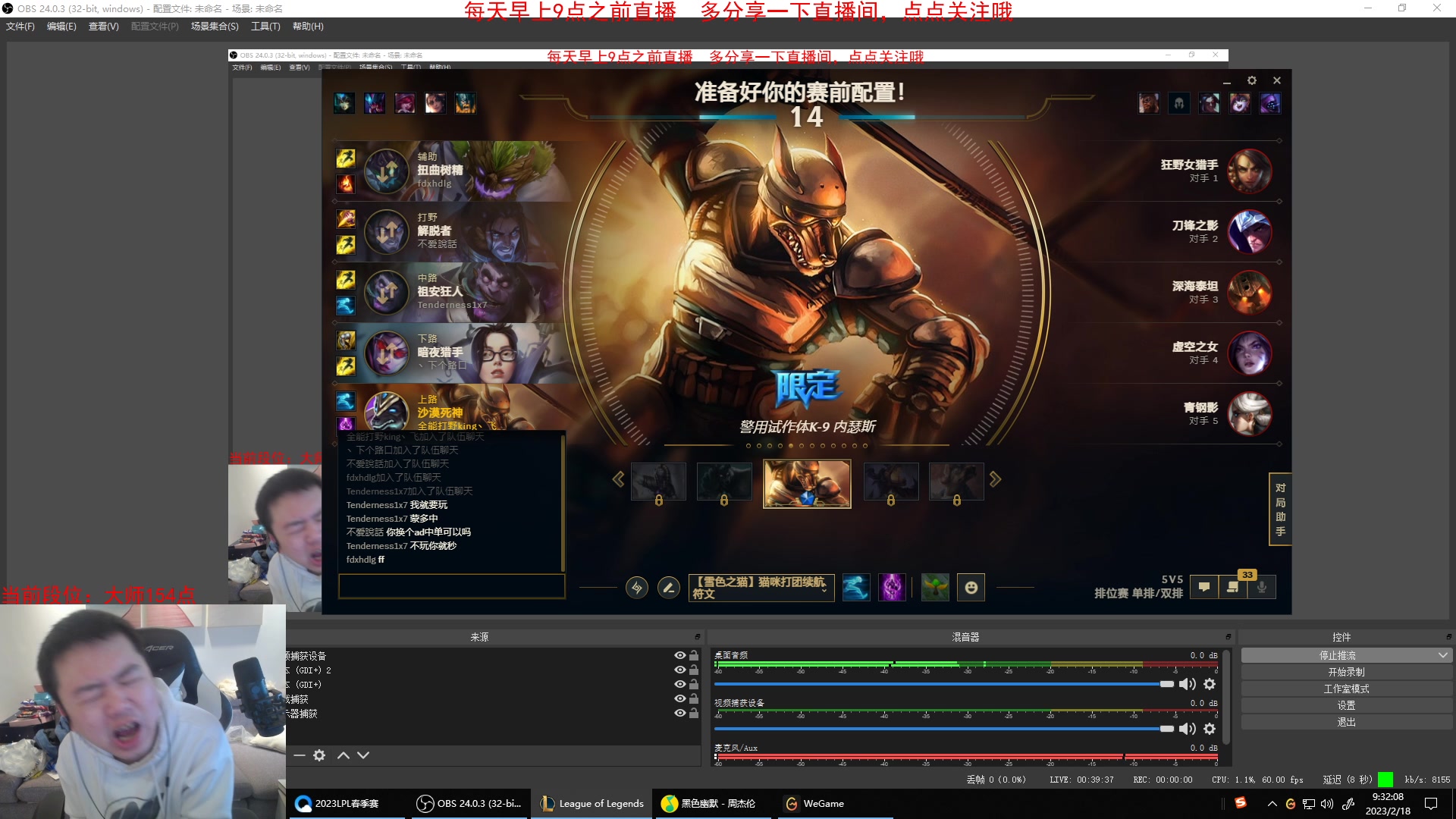Change the purple summoner spell slot
The height and width of the screenshot is (819, 1456).
[893, 588]
